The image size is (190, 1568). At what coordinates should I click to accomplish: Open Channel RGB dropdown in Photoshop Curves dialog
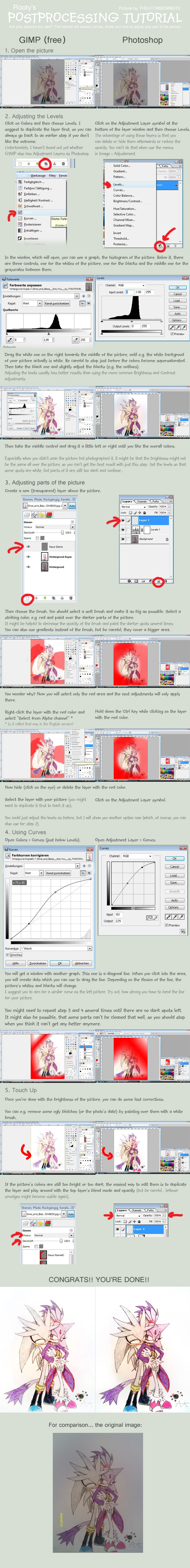137,856
